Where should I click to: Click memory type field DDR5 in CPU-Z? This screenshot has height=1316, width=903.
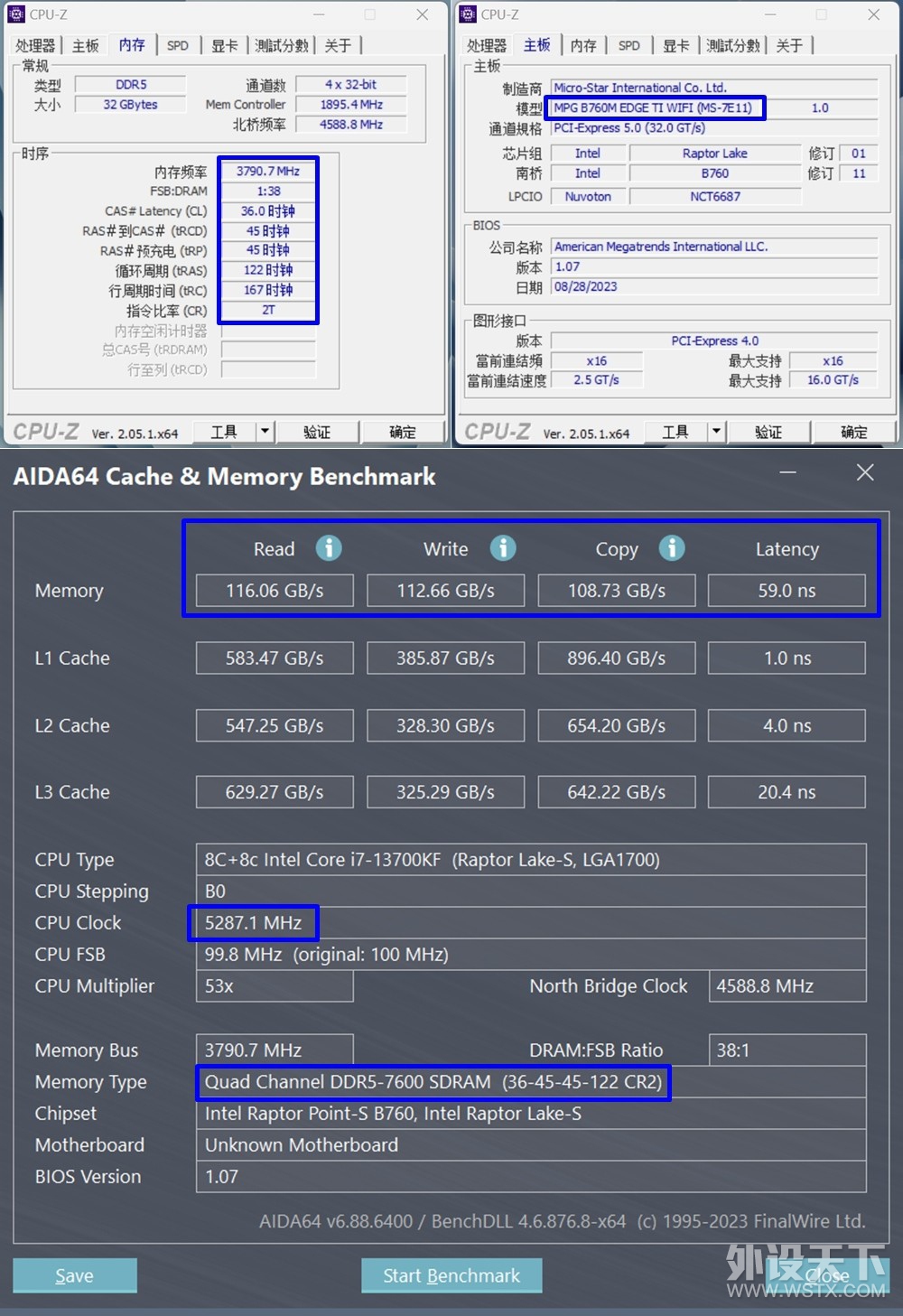pyautogui.click(x=131, y=84)
